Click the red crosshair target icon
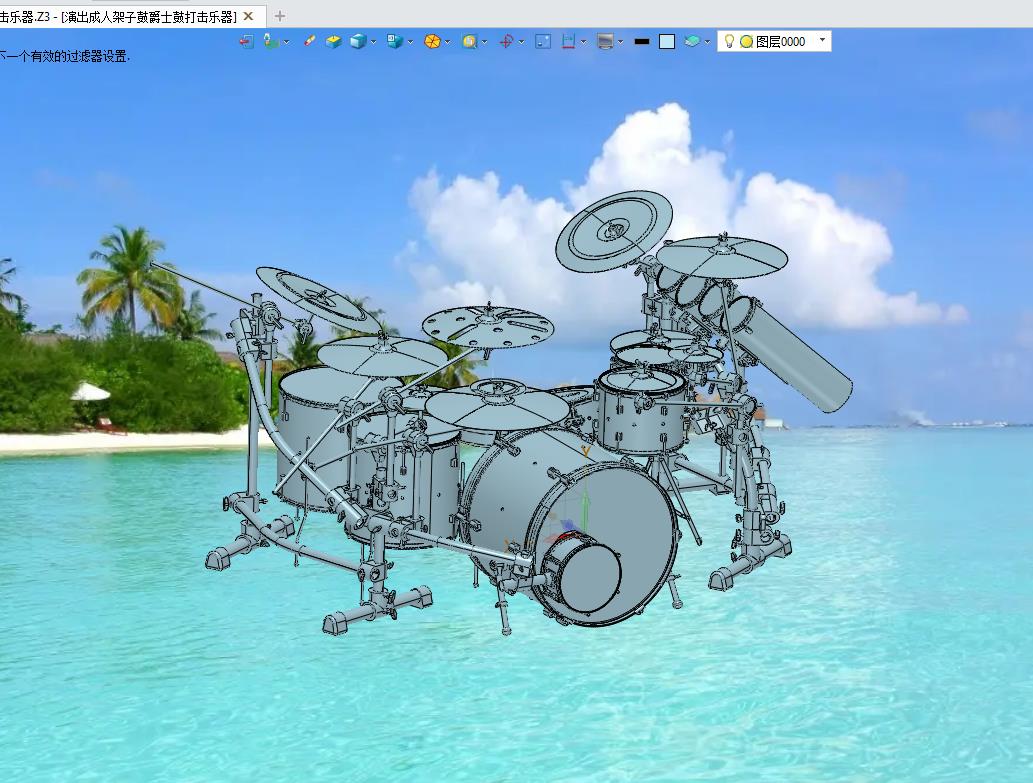The width and height of the screenshot is (1033, 783). tap(506, 41)
